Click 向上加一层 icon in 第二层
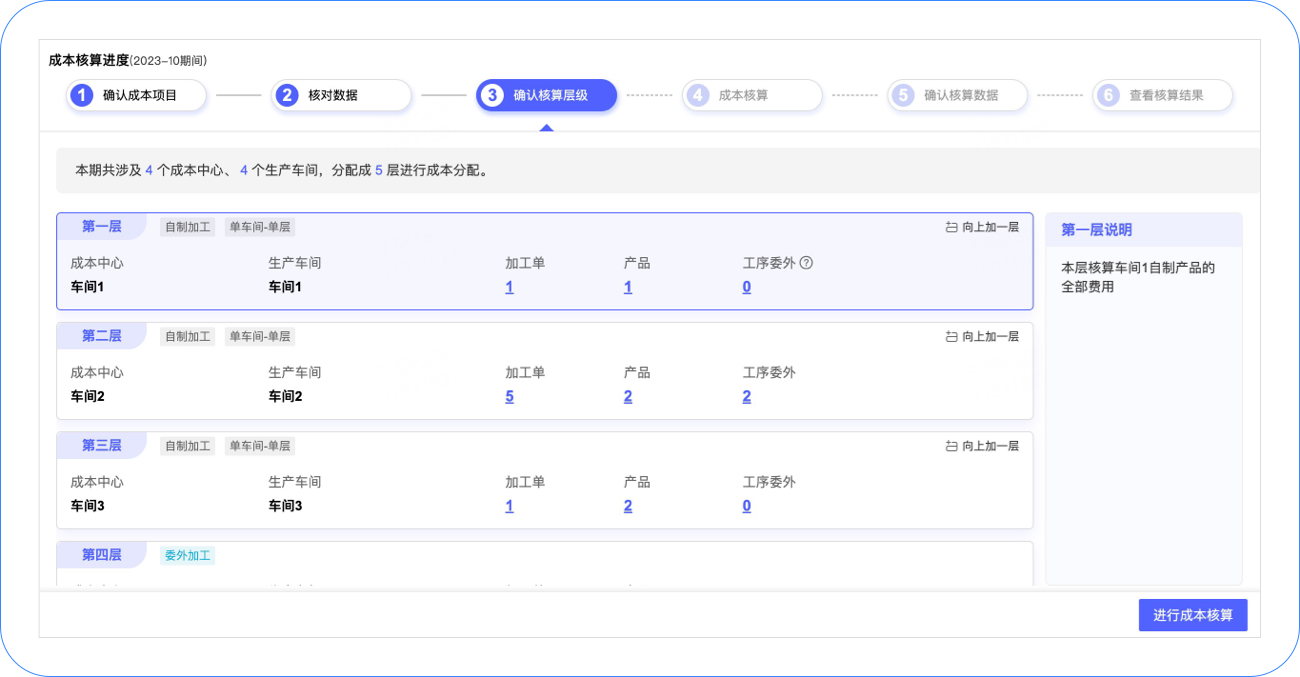The width and height of the screenshot is (1300, 677). click(951, 337)
